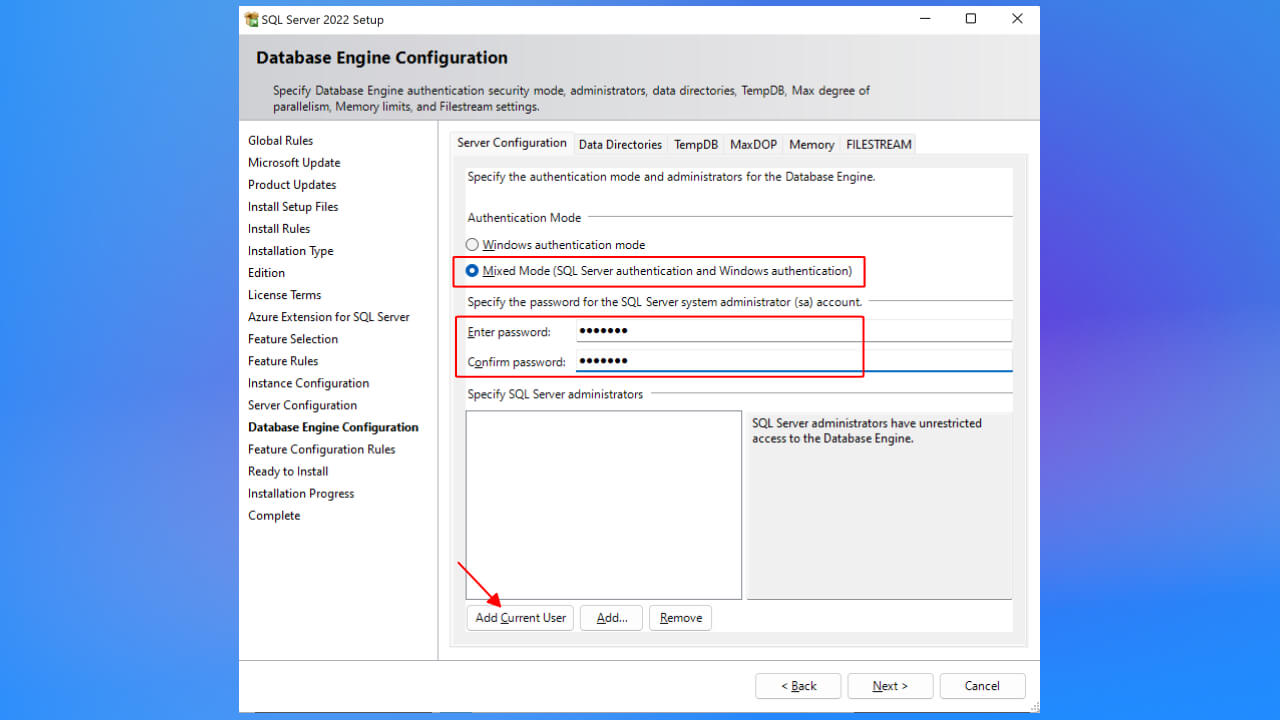This screenshot has width=1280, height=720.
Task: Switch to the Data Directories tab
Action: tap(620, 144)
